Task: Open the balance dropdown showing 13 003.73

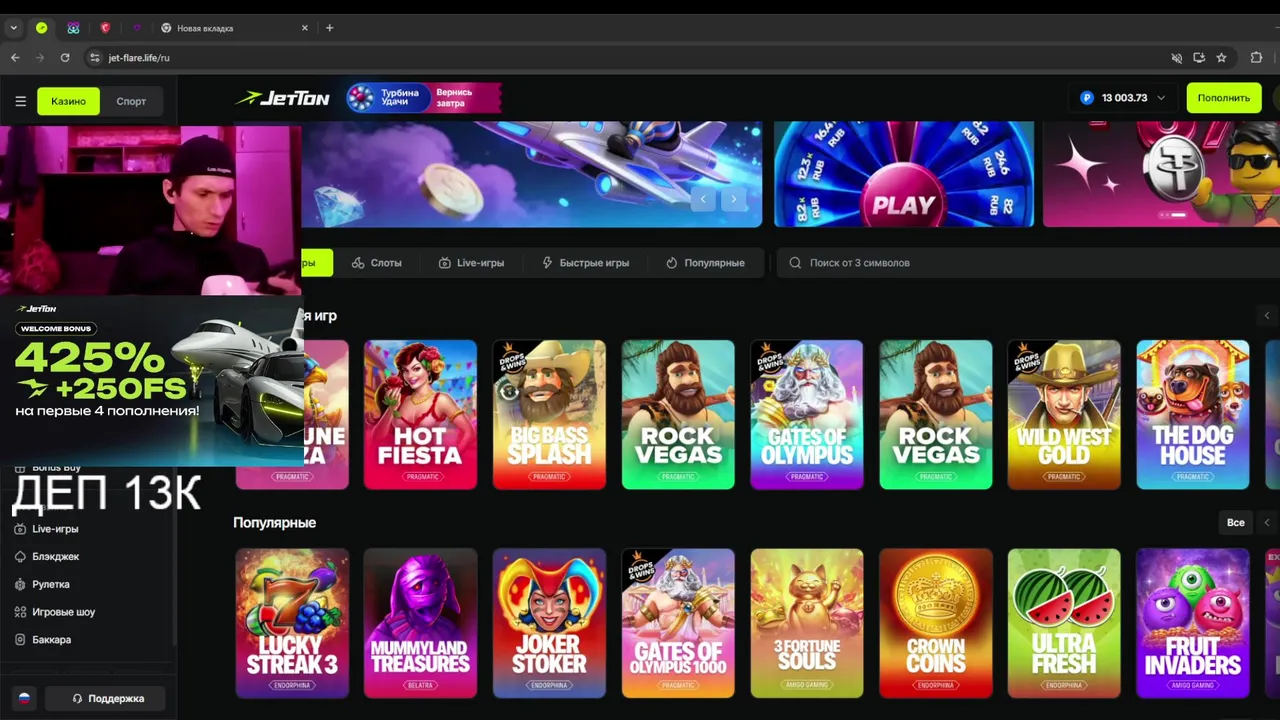Action: coord(1124,98)
